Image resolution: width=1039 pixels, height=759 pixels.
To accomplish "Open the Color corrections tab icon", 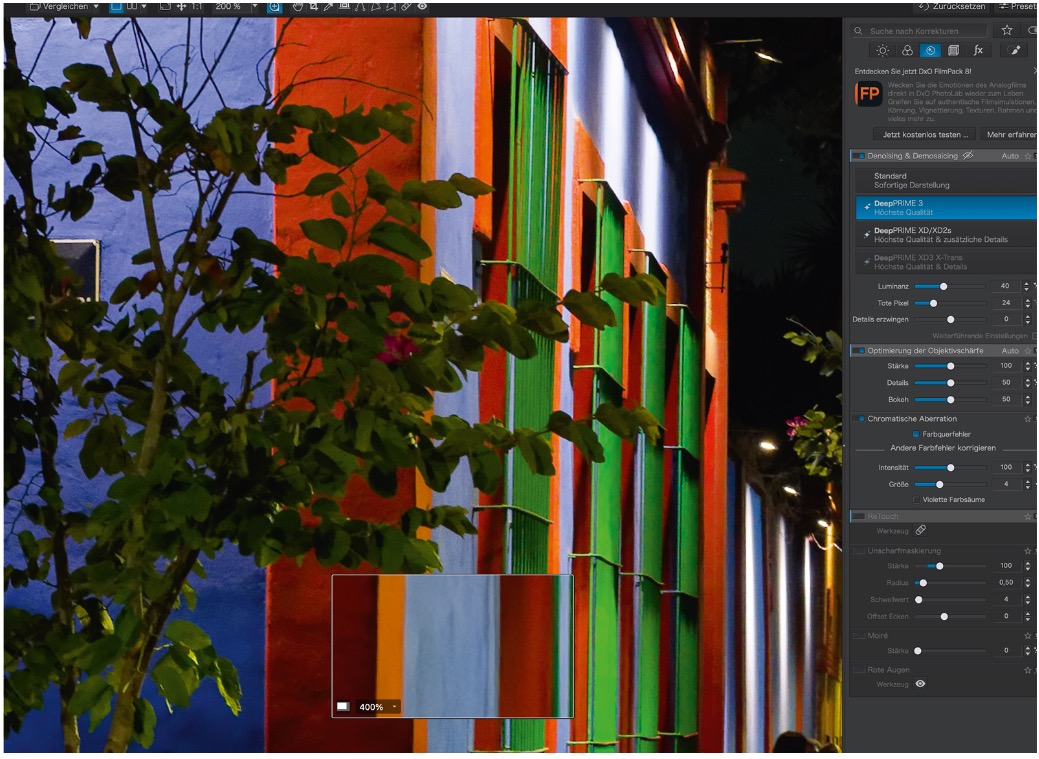I will click(x=907, y=50).
